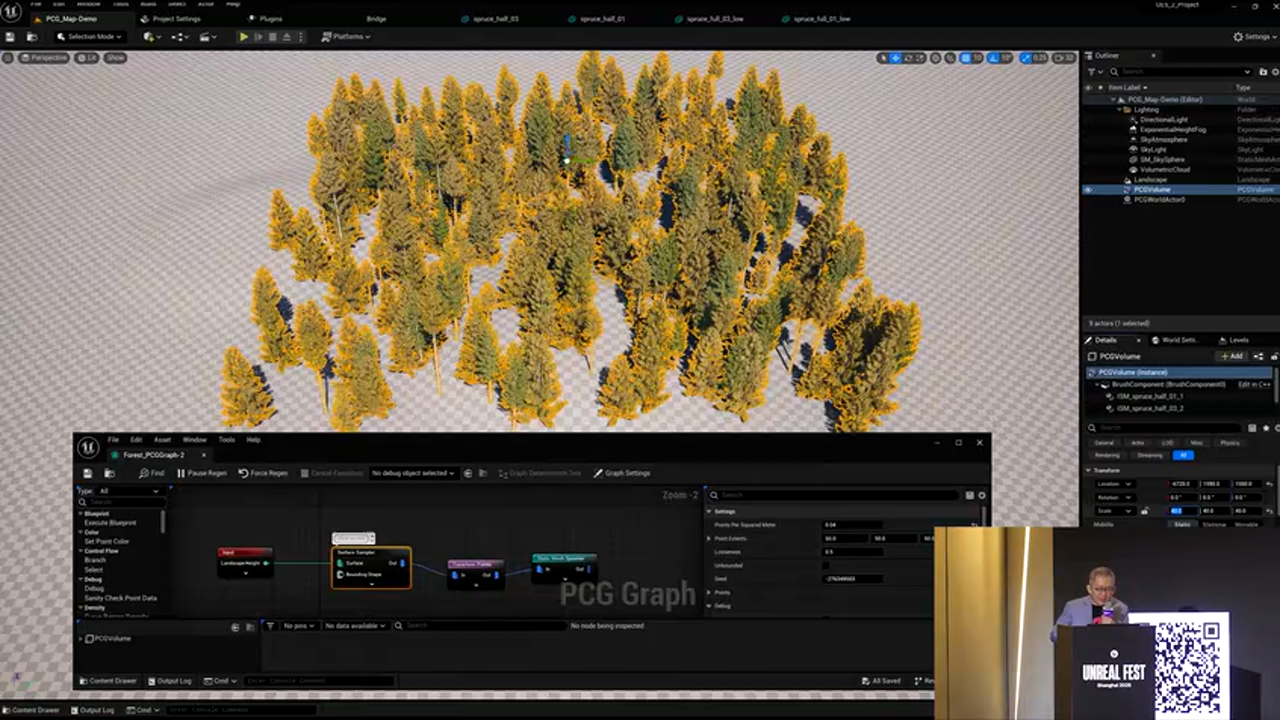The height and width of the screenshot is (720, 1280).
Task: Enable the All filter in Details panel
Action: (x=1183, y=455)
